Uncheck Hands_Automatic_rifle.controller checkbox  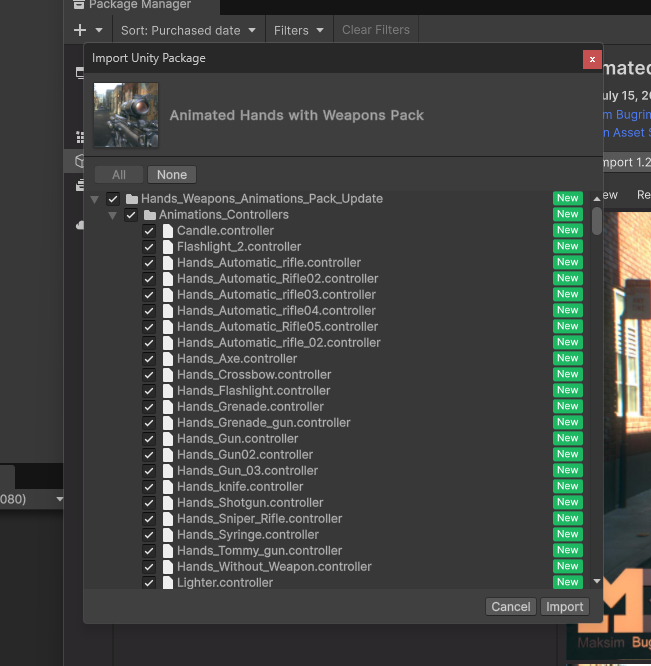(149, 263)
